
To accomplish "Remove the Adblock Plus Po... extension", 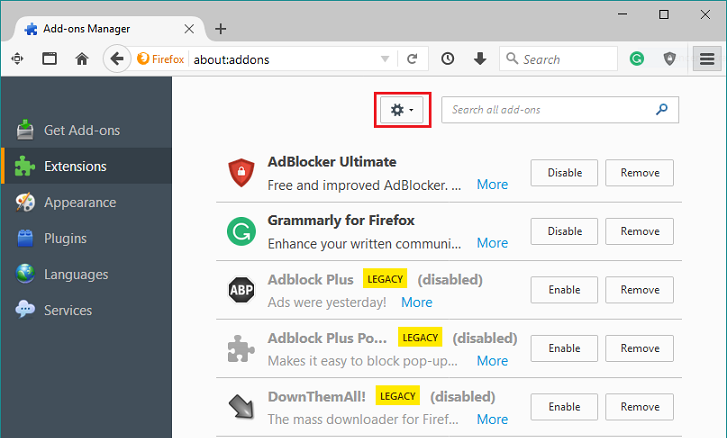I will pos(639,348).
